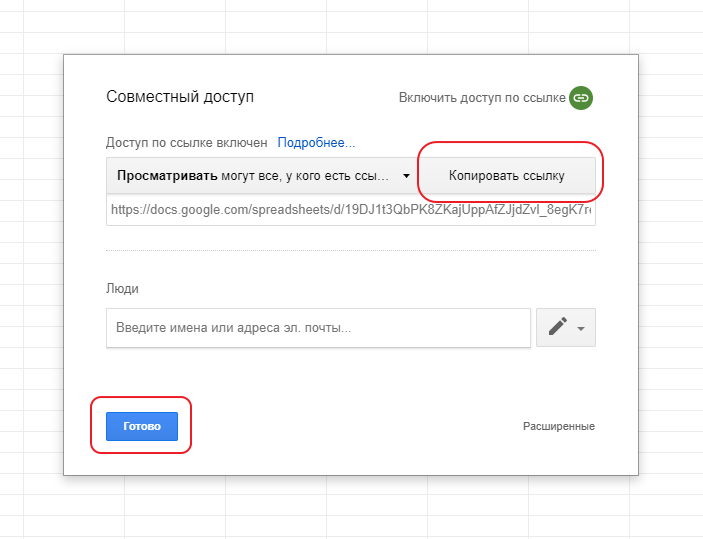Click the 'Люди' section label
The height and width of the screenshot is (539, 703).
click(122, 288)
